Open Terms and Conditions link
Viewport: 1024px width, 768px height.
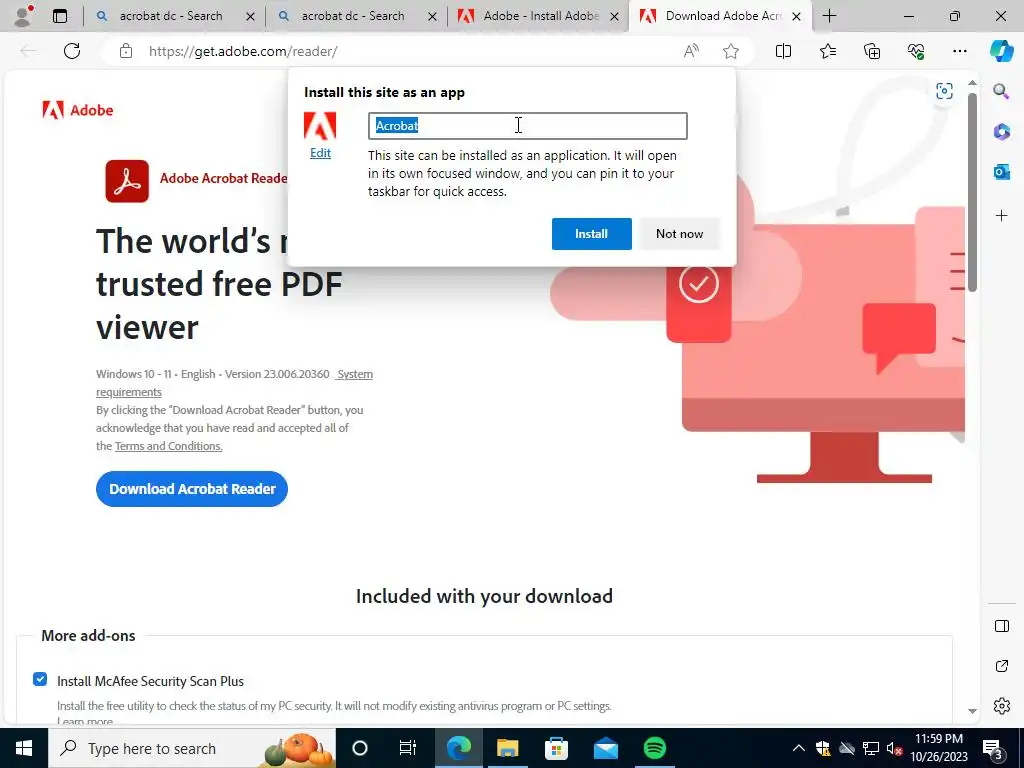coord(168,446)
